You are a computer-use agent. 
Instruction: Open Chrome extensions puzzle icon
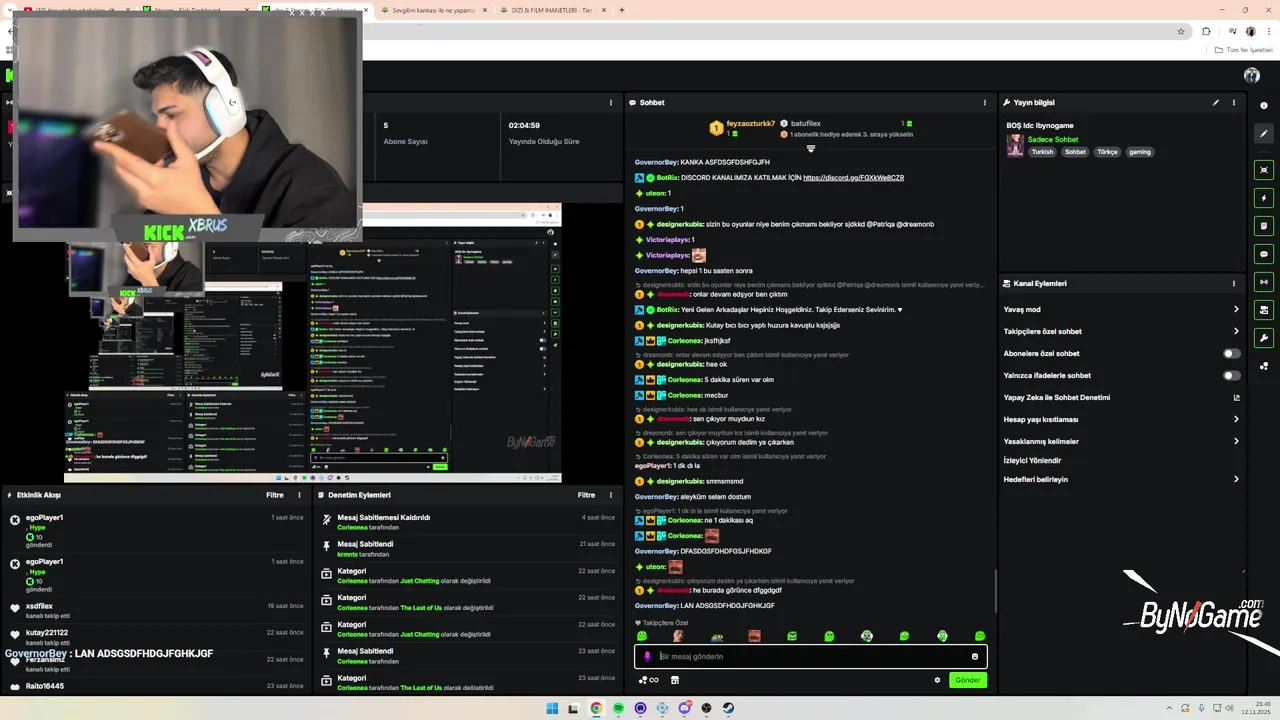[1206, 31]
